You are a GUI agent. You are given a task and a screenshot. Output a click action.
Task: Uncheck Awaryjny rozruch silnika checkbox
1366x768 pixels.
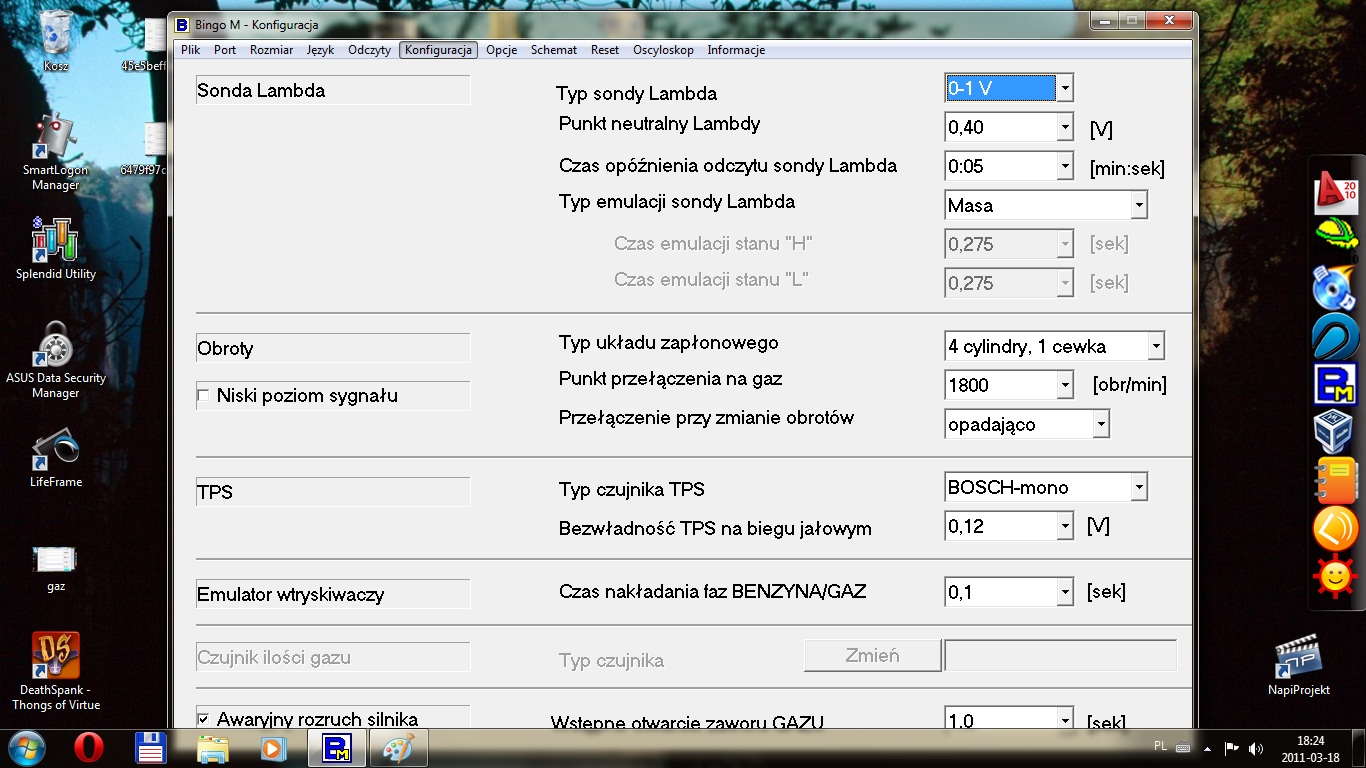pos(204,719)
